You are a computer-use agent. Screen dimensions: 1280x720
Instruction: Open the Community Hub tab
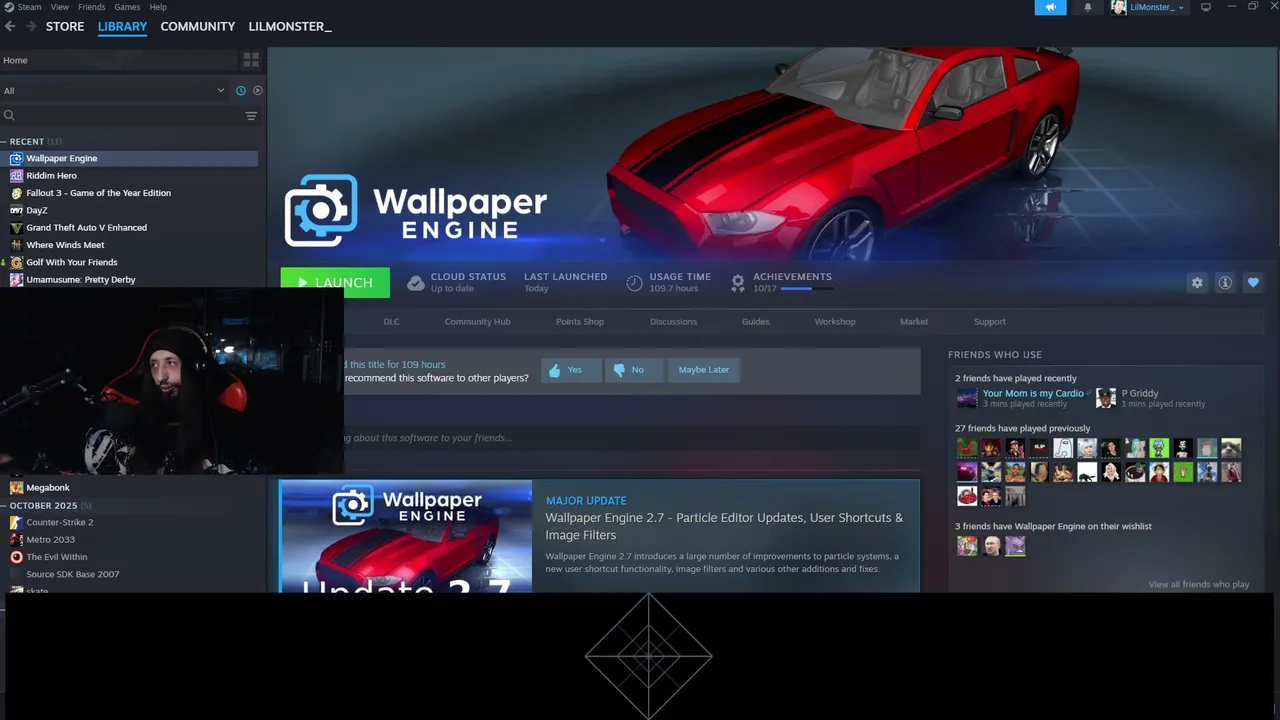(x=477, y=322)
